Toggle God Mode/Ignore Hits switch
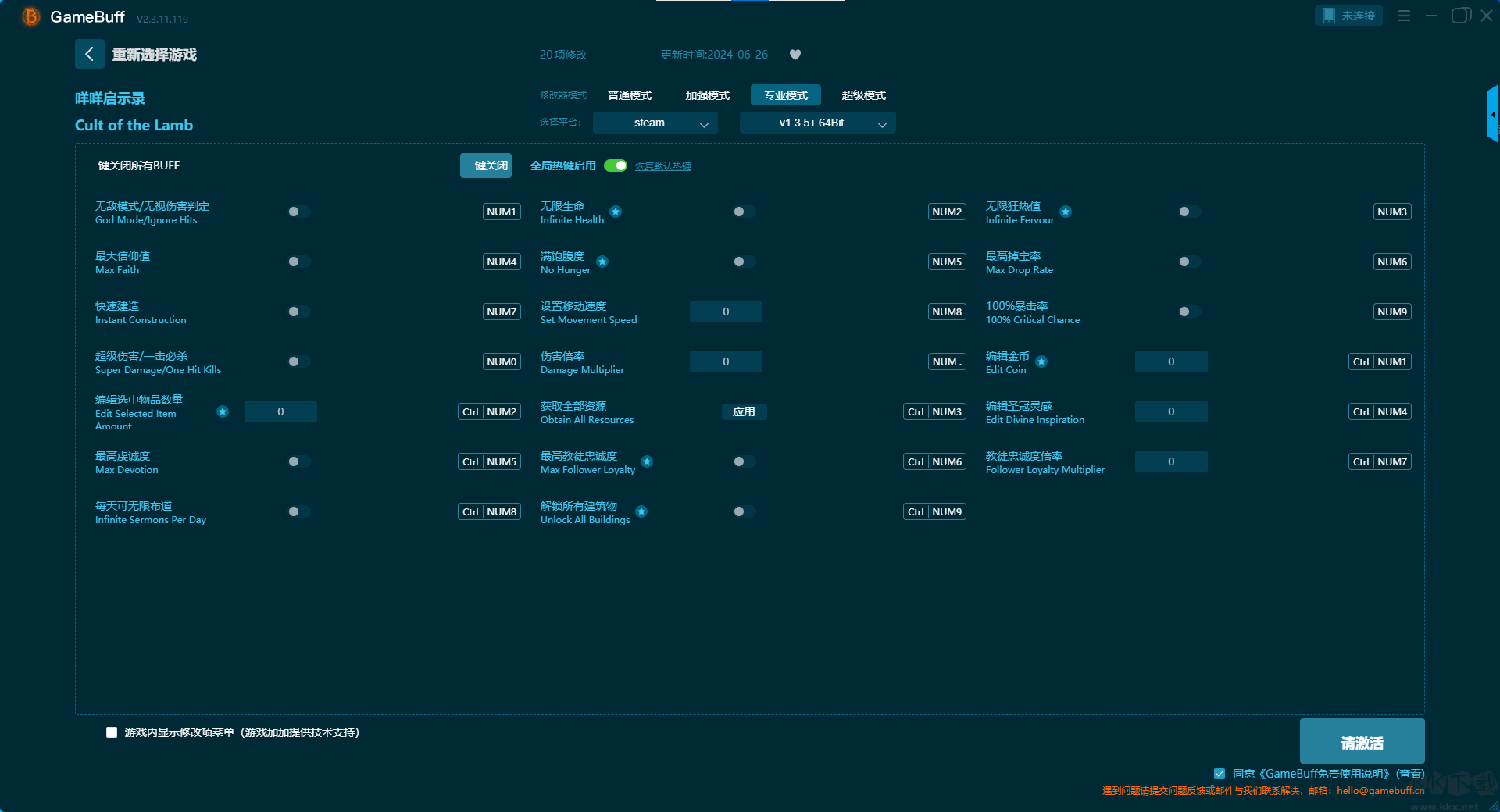The image size is (1500, 812). pyautogui.click(x=298, y=212)
